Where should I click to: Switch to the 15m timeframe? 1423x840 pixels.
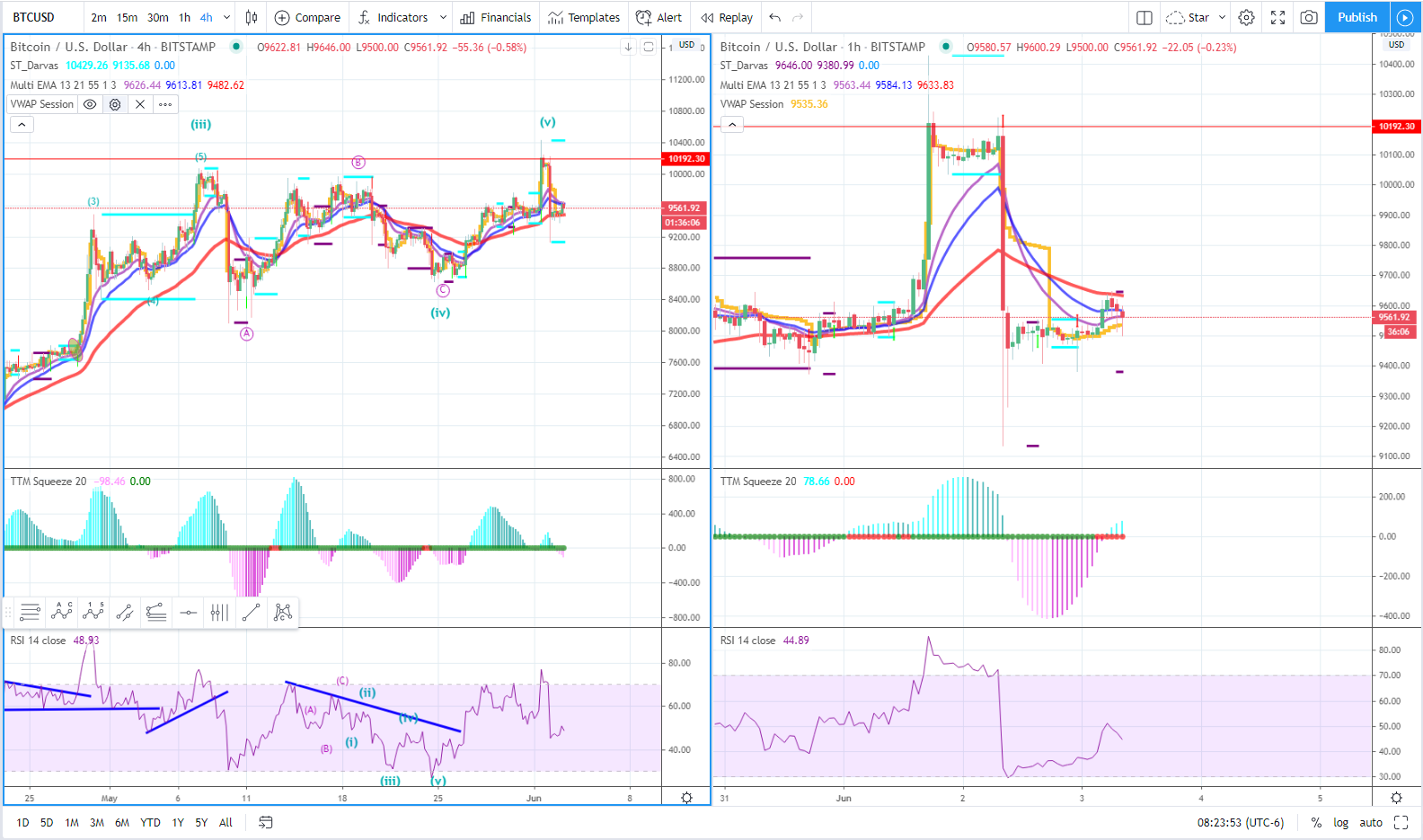click(128, 17)
